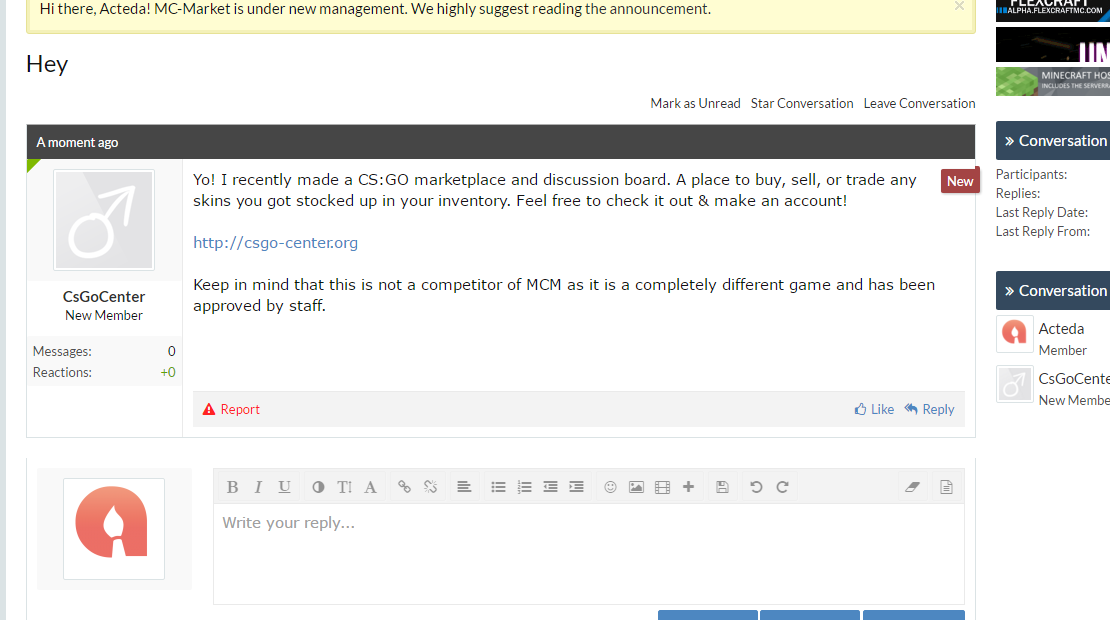This screenshot has height=620, width=1110.
Task: Toggle BB code source mode icon
Action: (x=946, y=487)
